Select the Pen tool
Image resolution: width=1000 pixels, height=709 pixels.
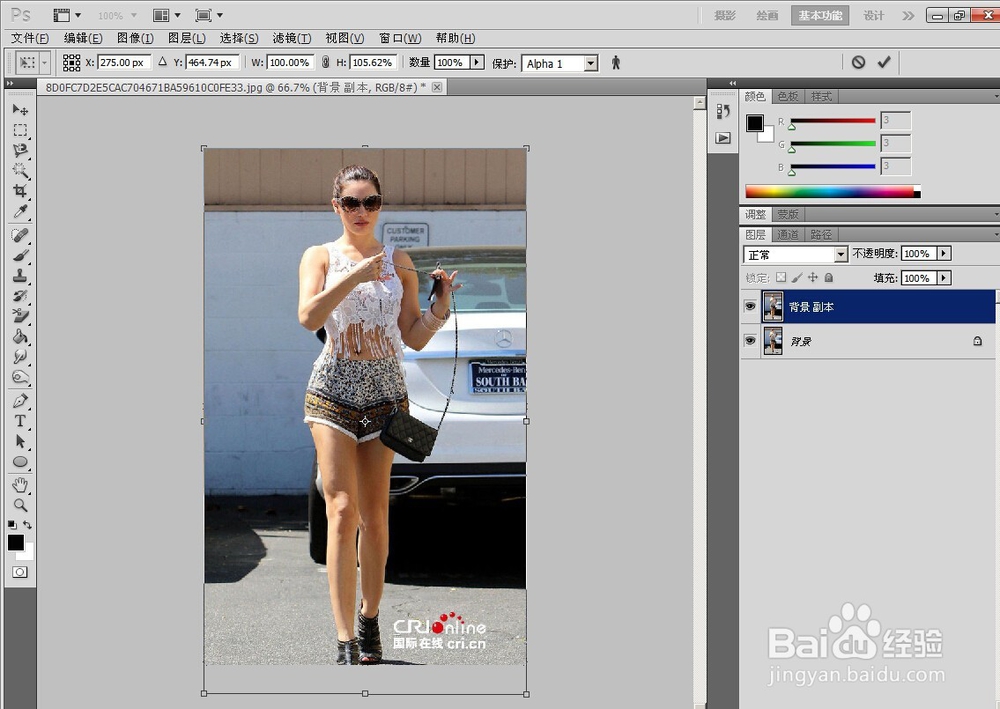point(20,401)
